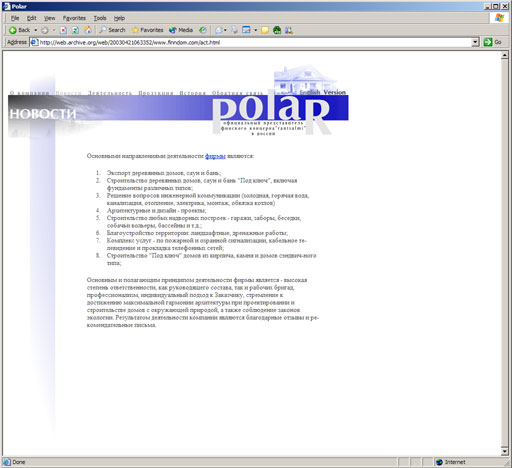The width and height of the screenshot is (512, 468).
Task: Expand the address bar dropdown
Action: click(x=476, y=42)
